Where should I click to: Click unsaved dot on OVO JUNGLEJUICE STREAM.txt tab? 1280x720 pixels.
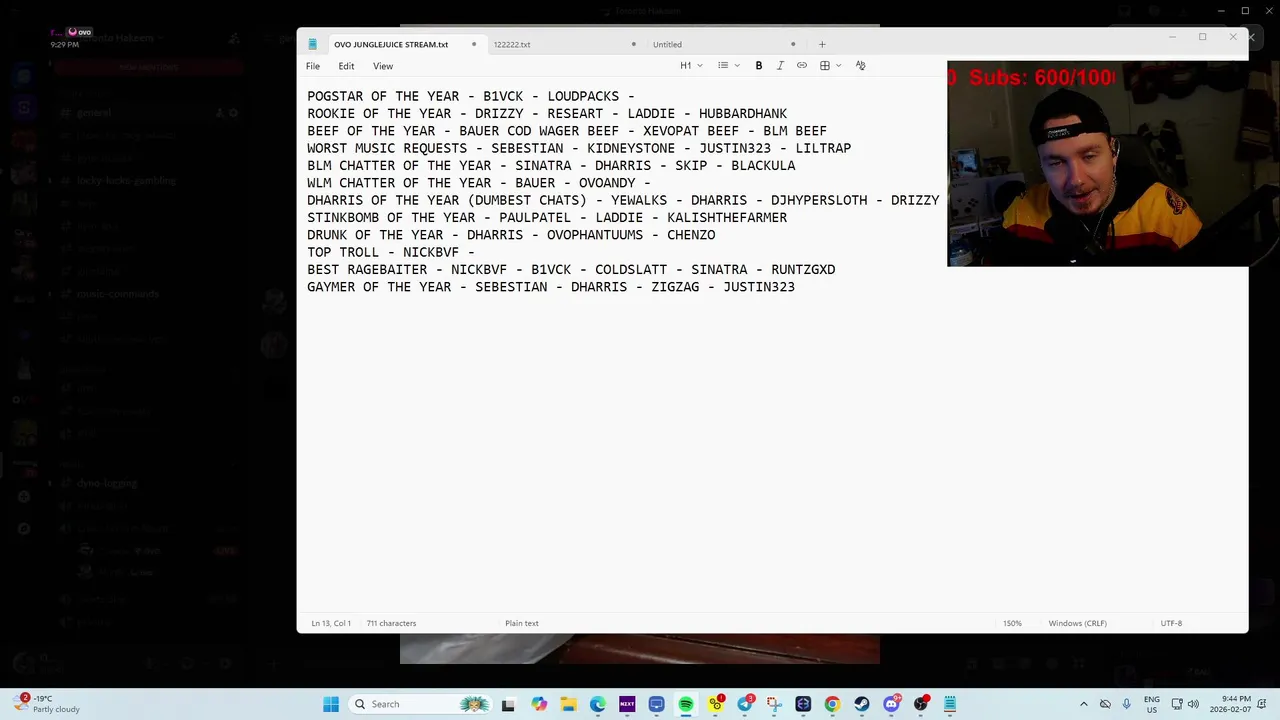coord(474,44)
